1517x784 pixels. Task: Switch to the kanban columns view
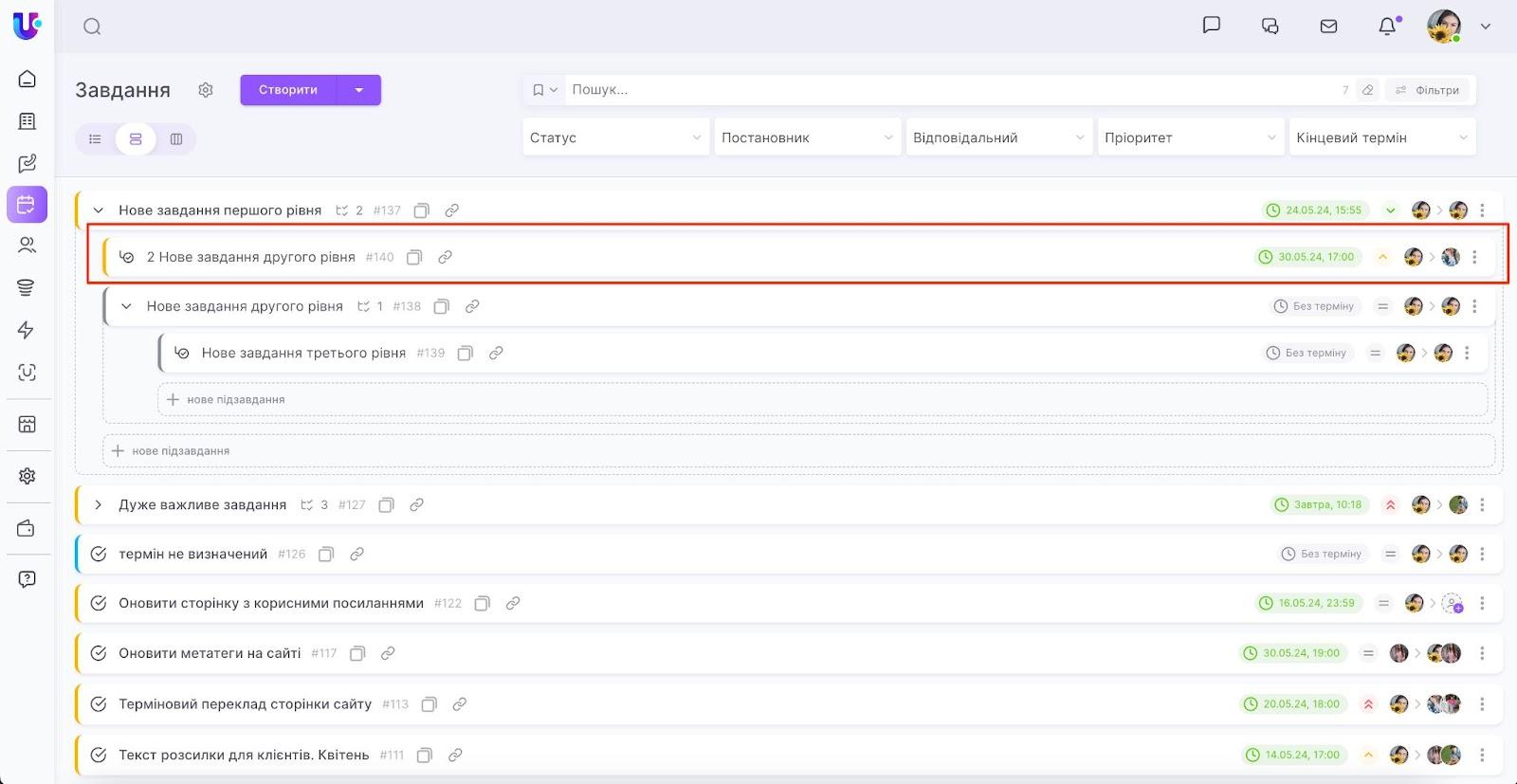coord(176,139)
